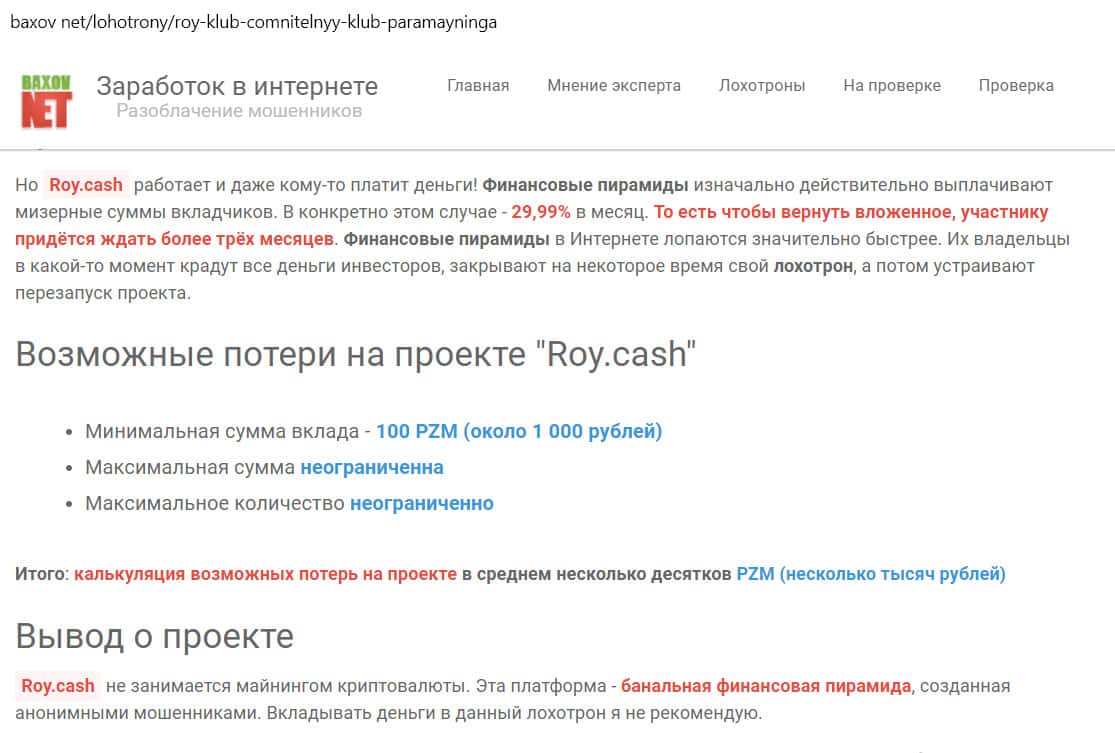The height and width of the screenshot is (753, 1115).
Task: Click the first Roy.cash highlighted tag
Action: 85,185
